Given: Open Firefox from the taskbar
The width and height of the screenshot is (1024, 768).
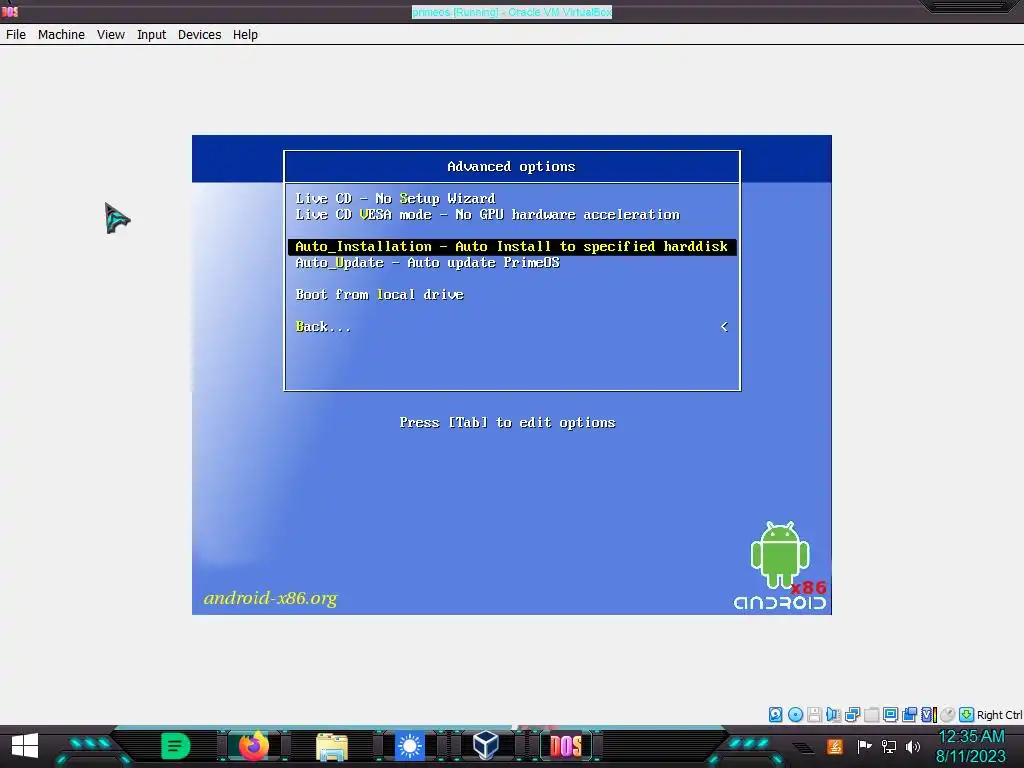Looking at the screenshot, I should click(253, 746).
